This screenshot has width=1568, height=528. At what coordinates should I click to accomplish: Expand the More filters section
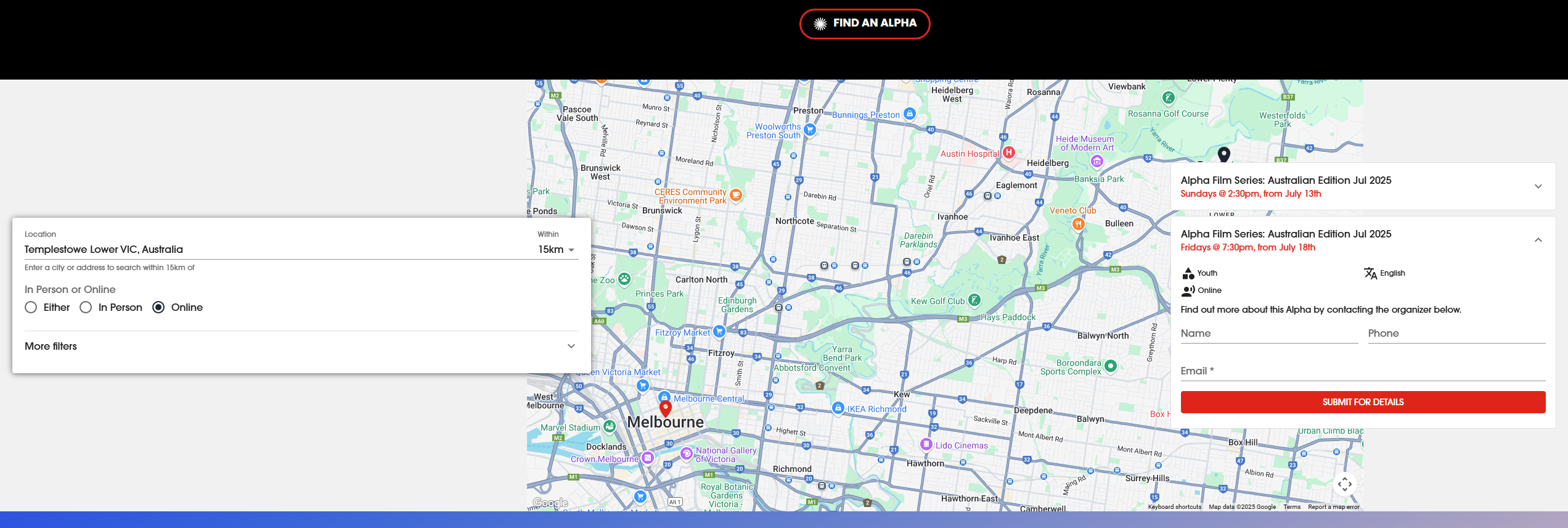point(301,346)
